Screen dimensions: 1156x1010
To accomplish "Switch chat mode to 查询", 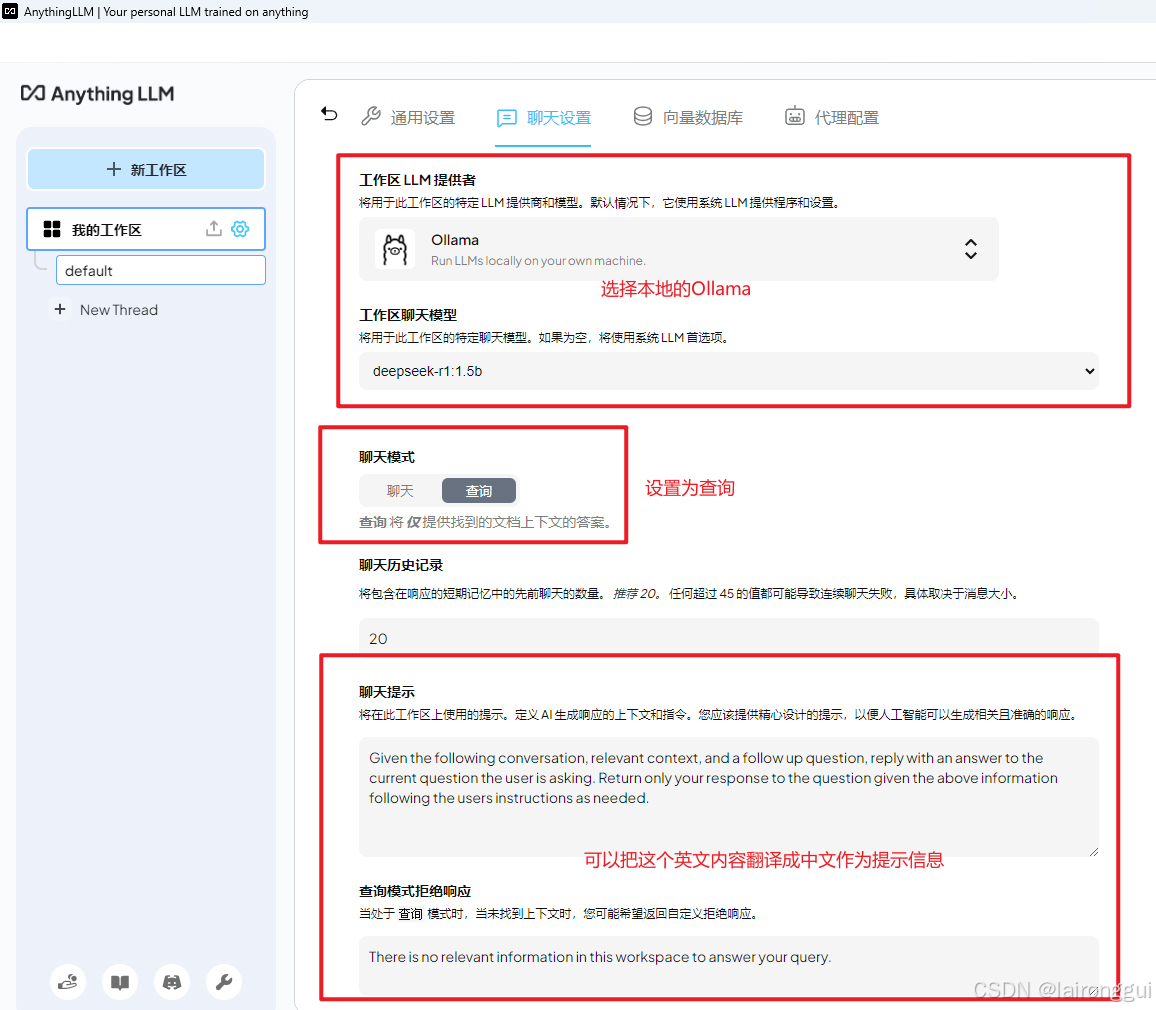I will pyautogui.click(x=478, y=491).
